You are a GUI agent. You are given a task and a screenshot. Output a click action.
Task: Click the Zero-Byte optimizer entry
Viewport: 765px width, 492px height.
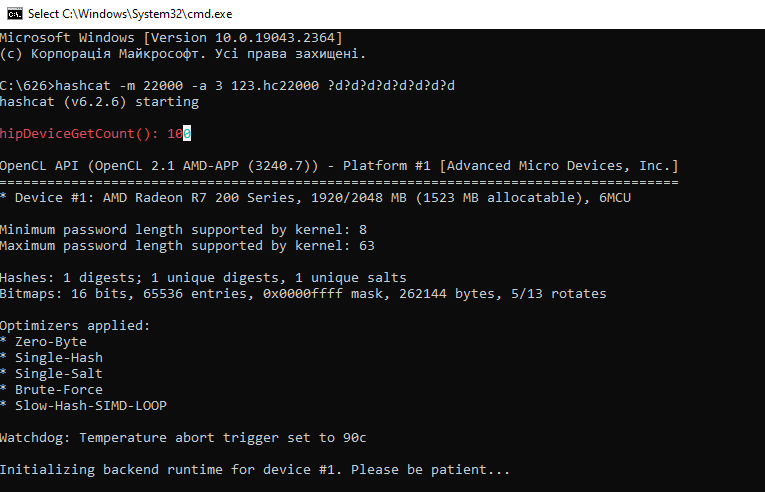pyautogui.click(x=43, y=342)
